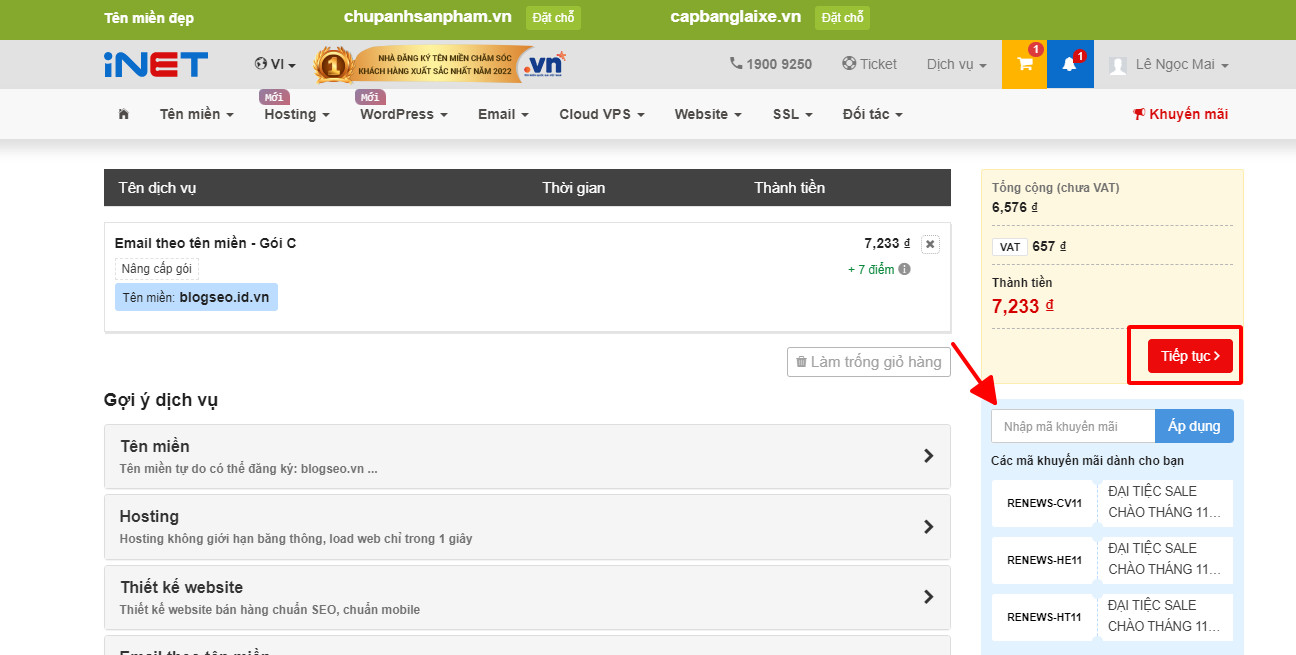Remove Email Gói C item with X icon
The height and width of the screenshot is (655, 1296).
click(930, 244)
